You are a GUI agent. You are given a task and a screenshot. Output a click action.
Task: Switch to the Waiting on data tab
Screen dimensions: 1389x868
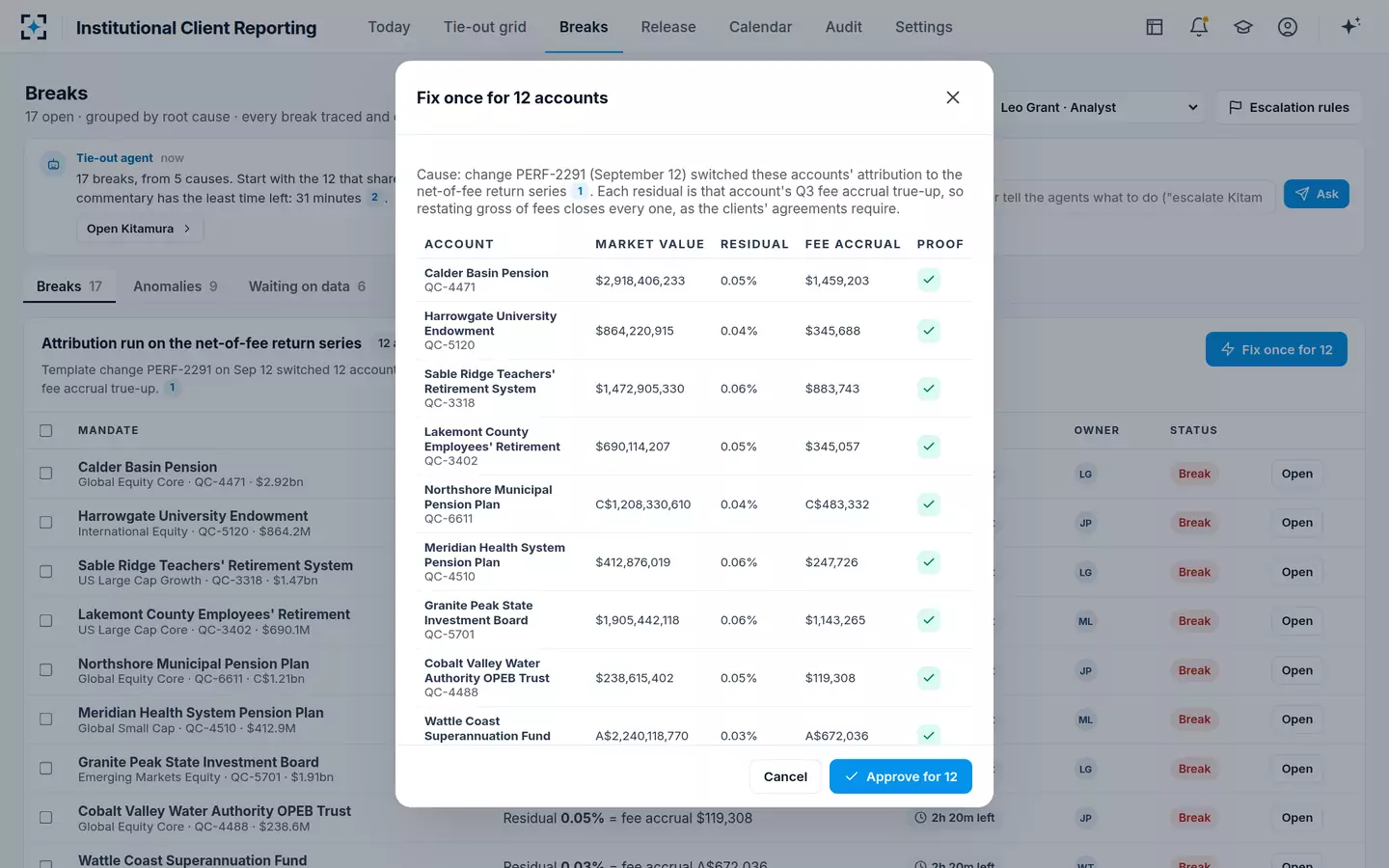click(307, 286)
